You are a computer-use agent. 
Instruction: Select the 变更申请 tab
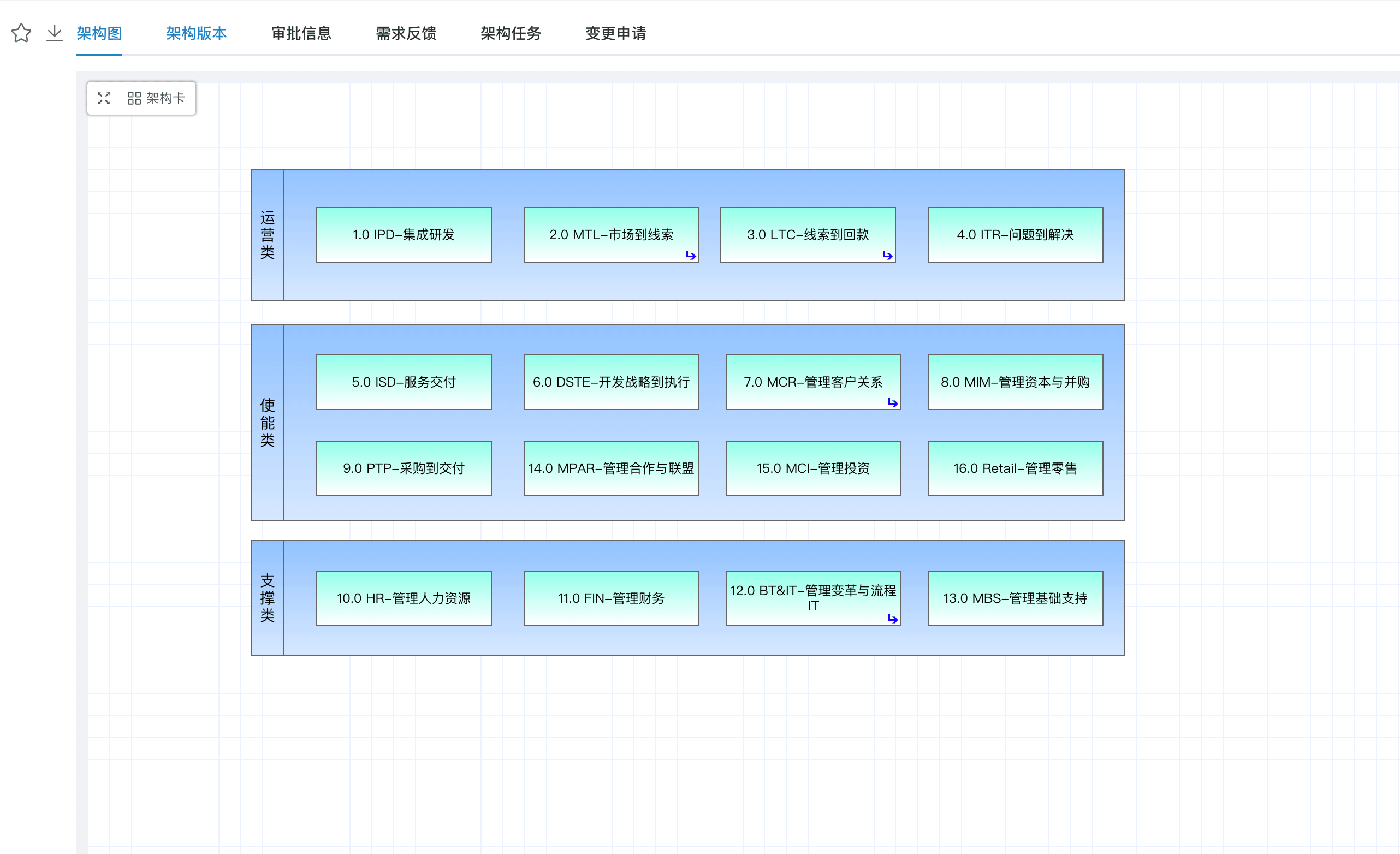(615, 33)
